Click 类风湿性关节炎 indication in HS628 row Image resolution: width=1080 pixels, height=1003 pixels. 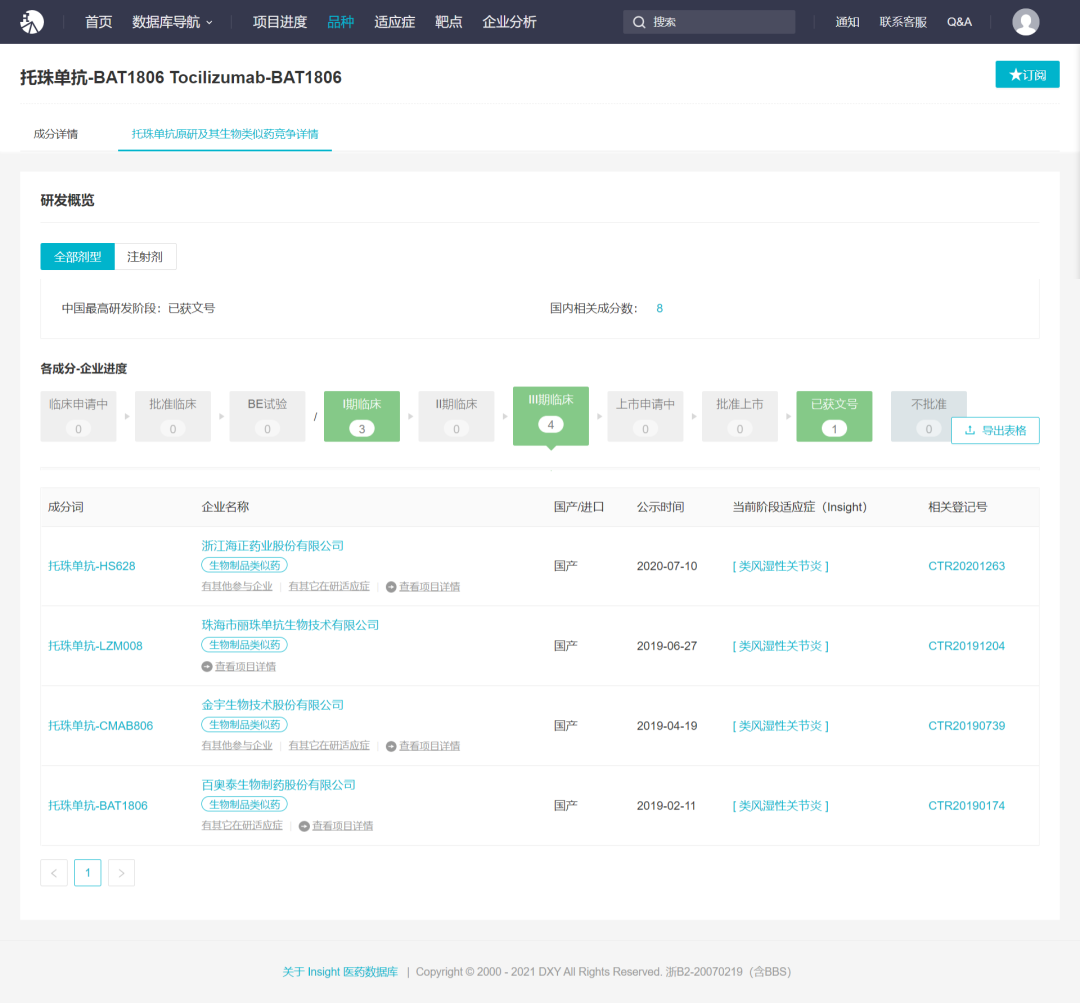click(x=780, y=566)
